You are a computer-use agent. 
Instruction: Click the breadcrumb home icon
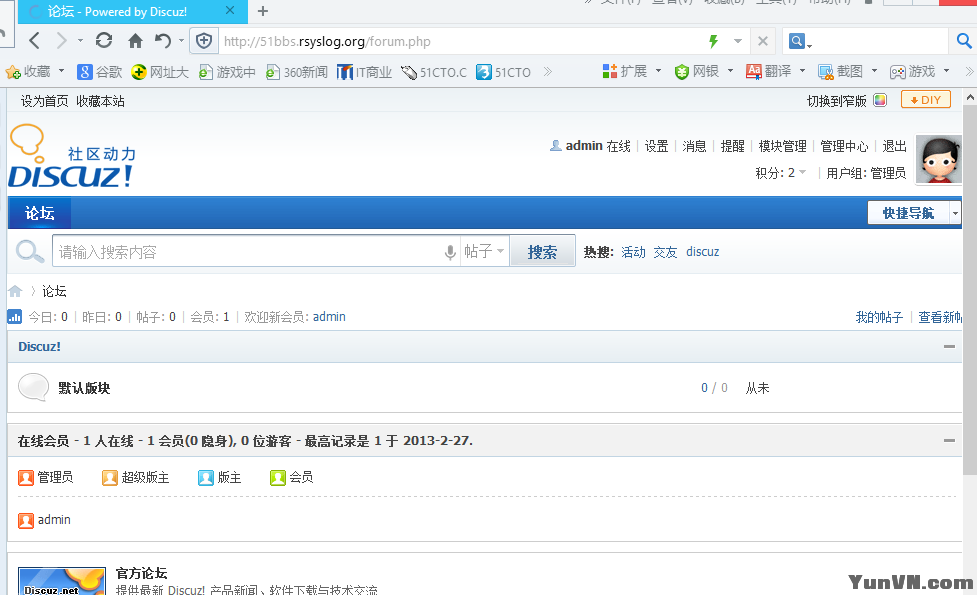point(16,290)
